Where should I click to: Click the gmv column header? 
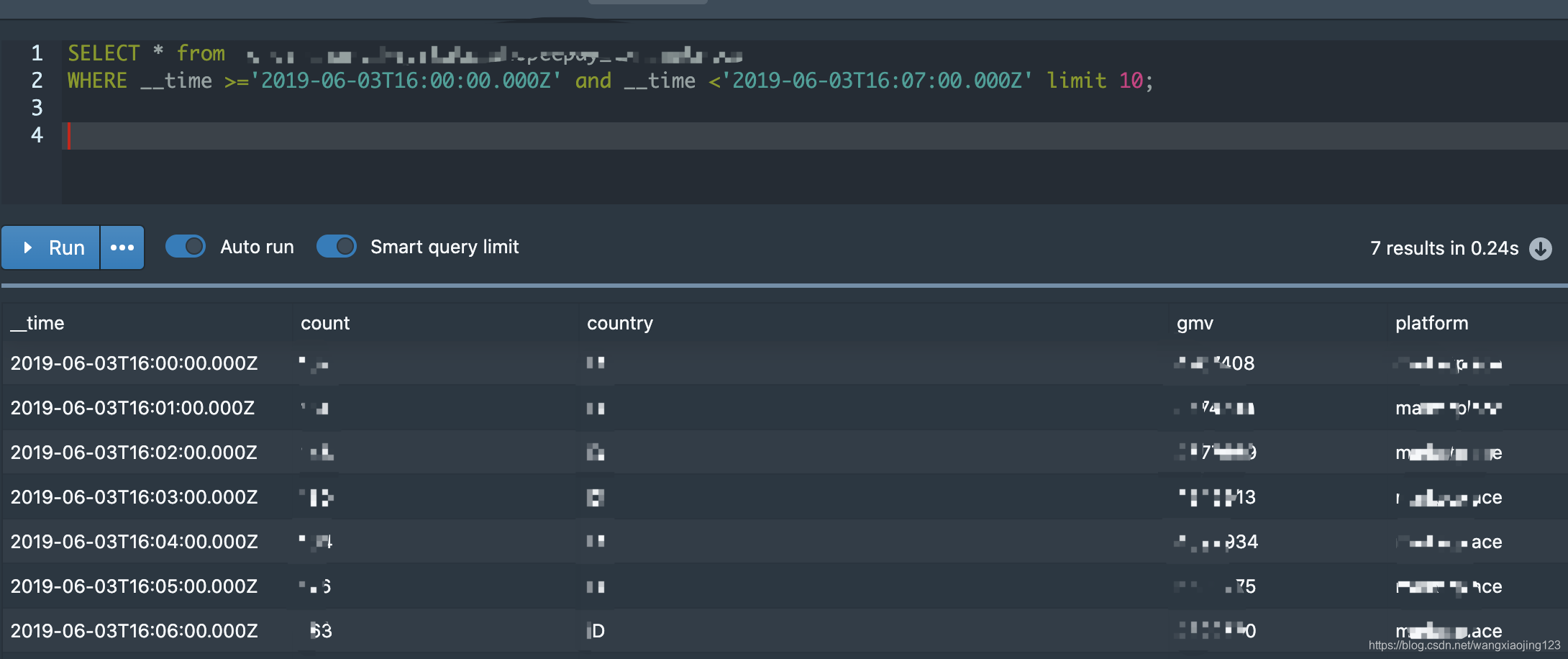click(1195, 323)
